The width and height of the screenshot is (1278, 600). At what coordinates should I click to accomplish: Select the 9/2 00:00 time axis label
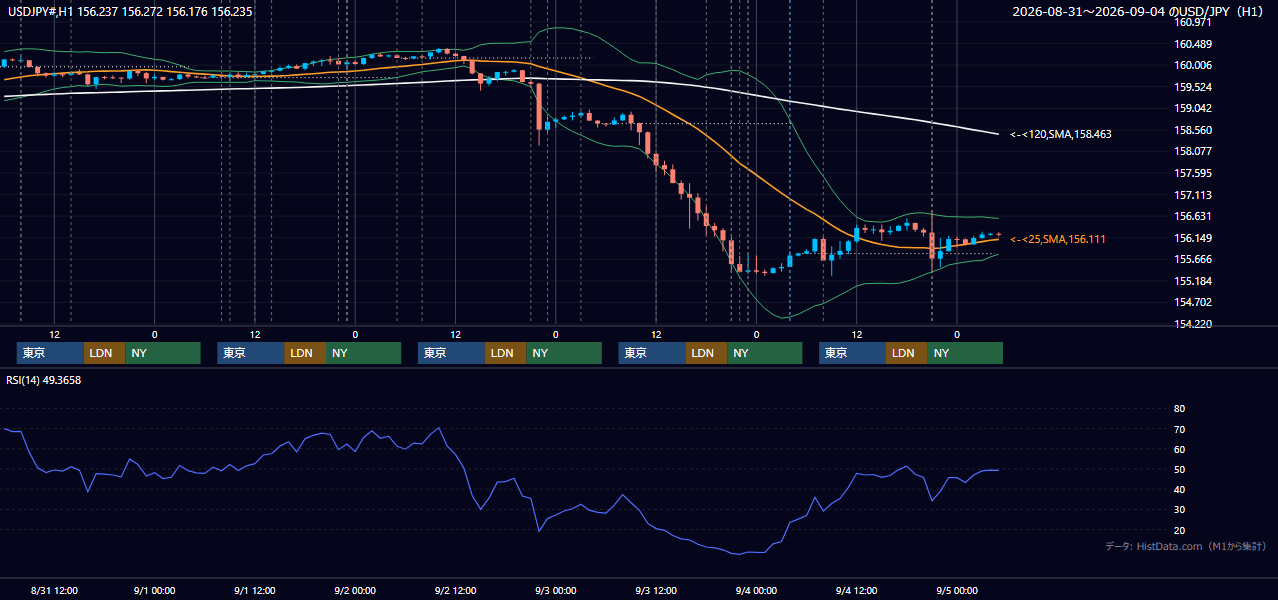[x=355, y=591]
